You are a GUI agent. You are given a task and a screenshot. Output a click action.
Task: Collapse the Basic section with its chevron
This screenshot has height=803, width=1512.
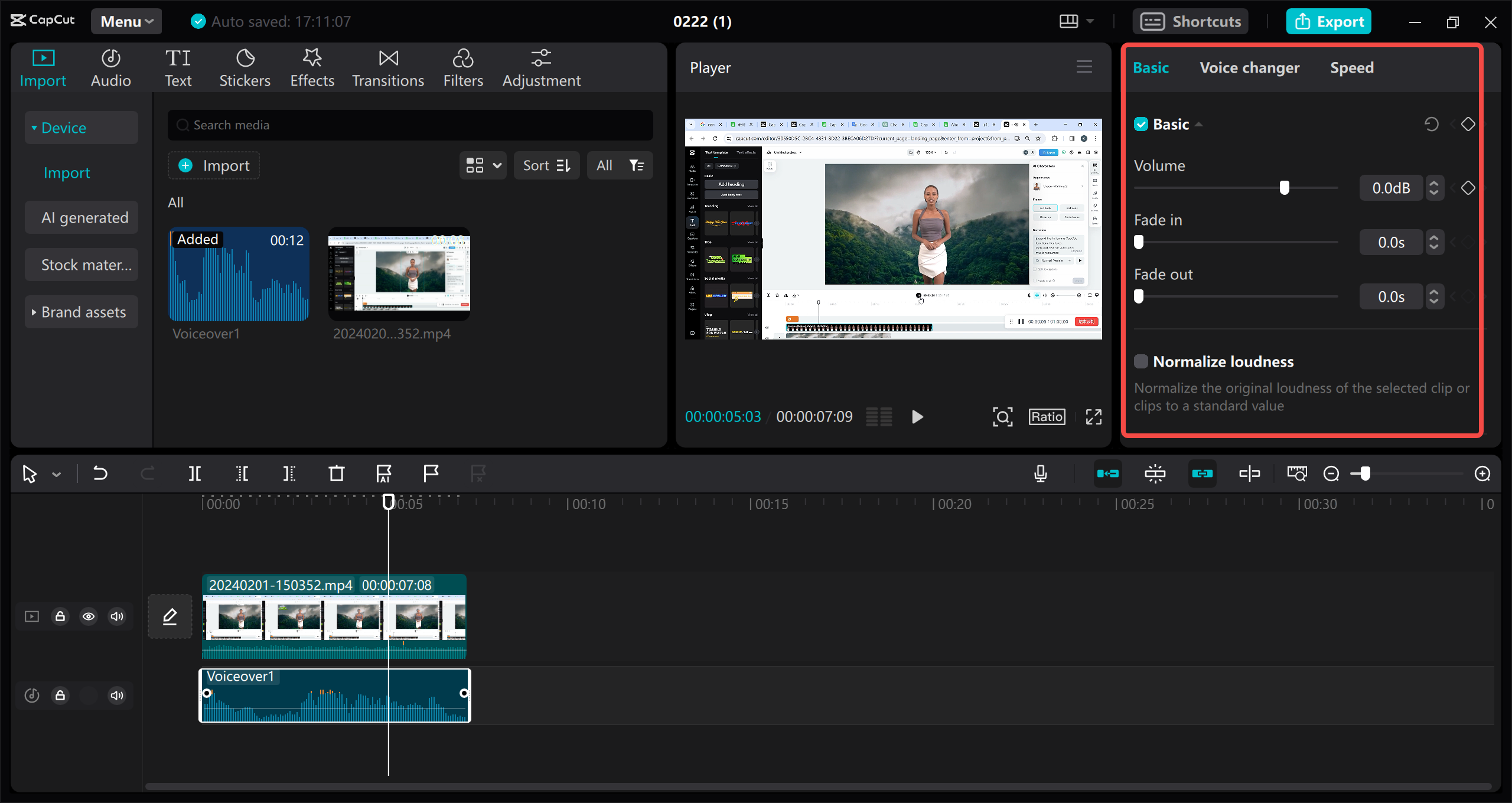coord(1199,124)
